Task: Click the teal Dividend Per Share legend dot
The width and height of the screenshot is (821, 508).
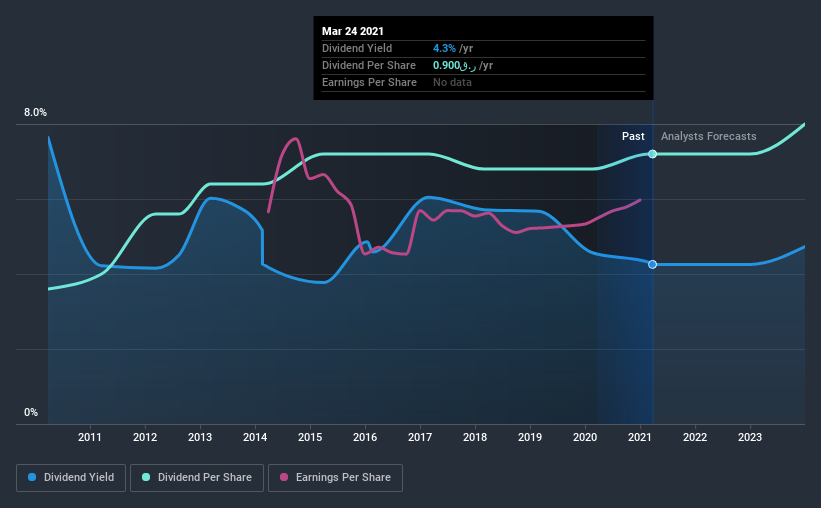Action: [146, 477]
